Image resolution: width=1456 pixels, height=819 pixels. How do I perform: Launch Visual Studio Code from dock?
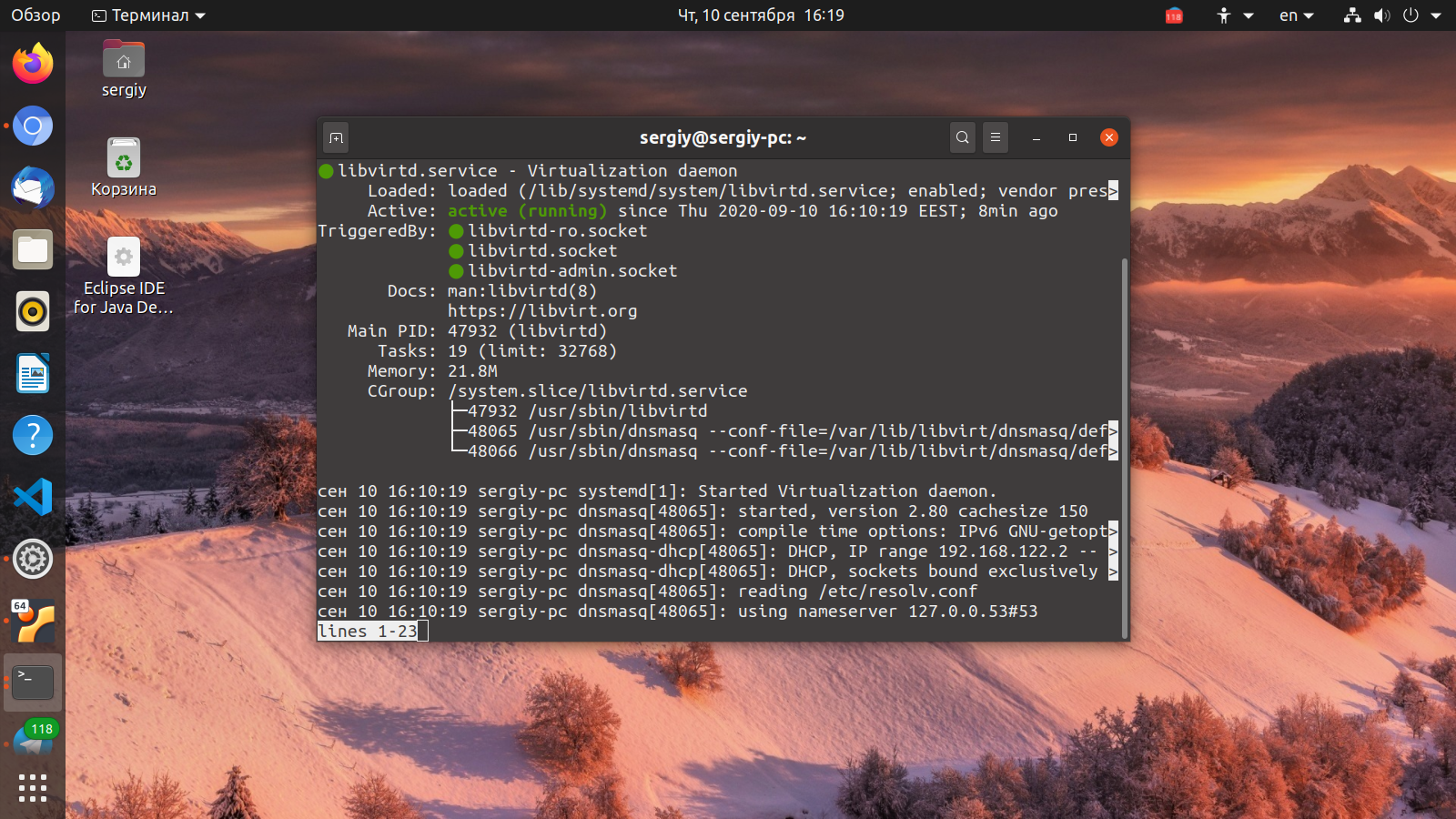pos(33,497)
